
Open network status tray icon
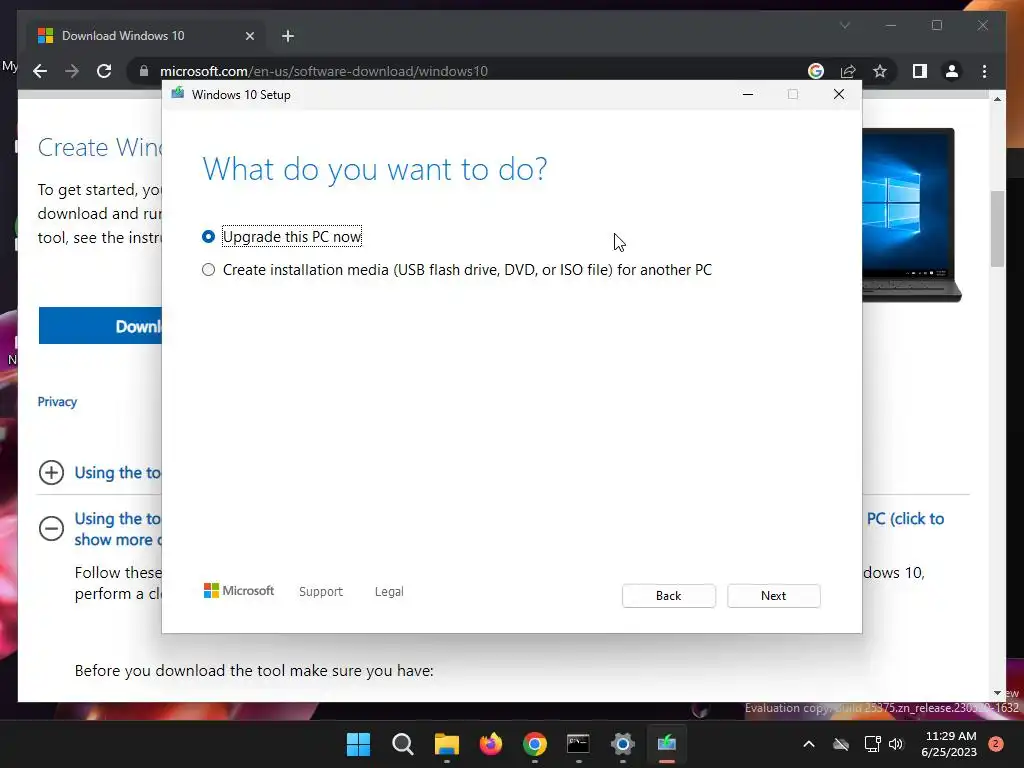click(872, 744)
